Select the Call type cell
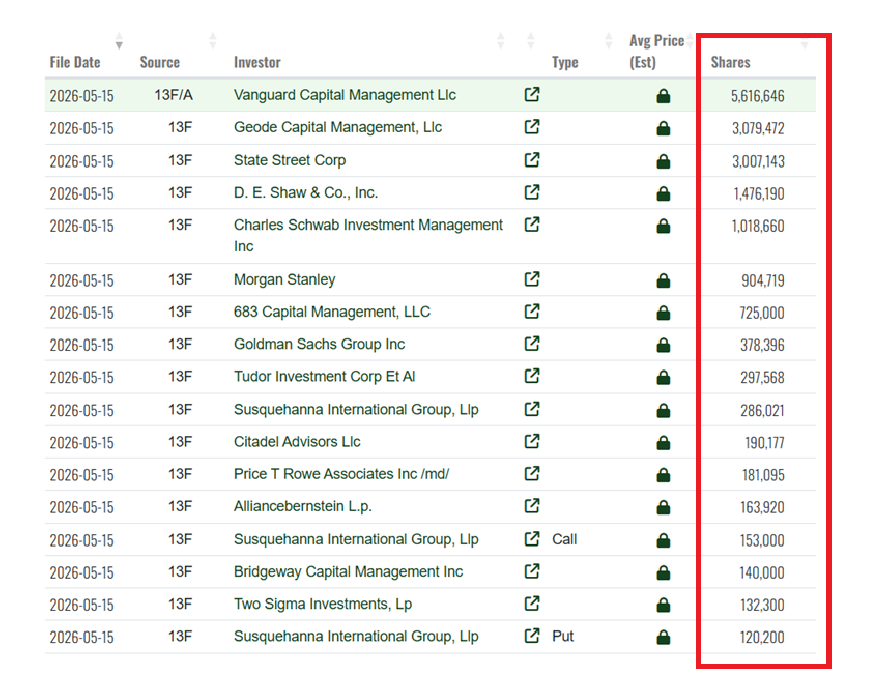The height and width of the screenshot is (691, 870). (564, 539)
